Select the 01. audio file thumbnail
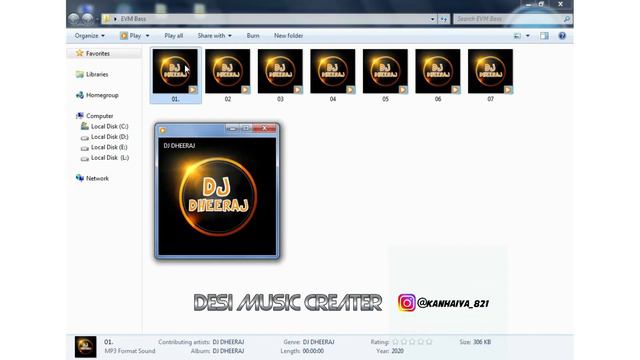Image resolution: width=640 pixels, height=360 pixels. [175, 71]
